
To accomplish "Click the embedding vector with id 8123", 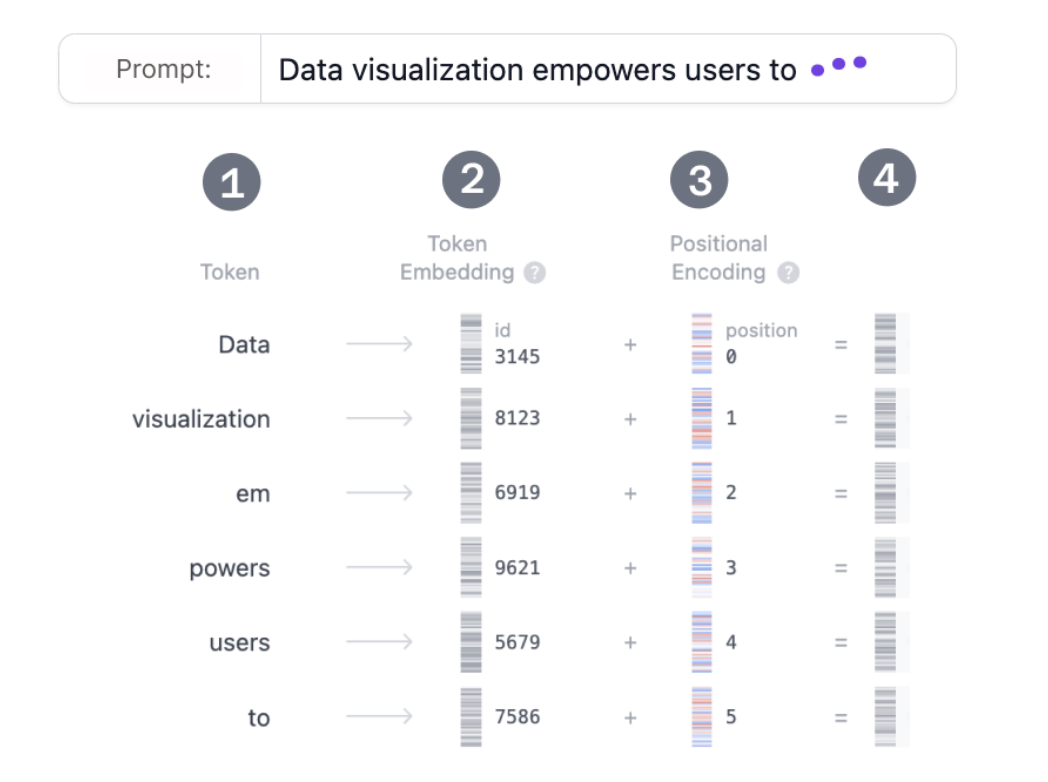I will coord(471,418).
